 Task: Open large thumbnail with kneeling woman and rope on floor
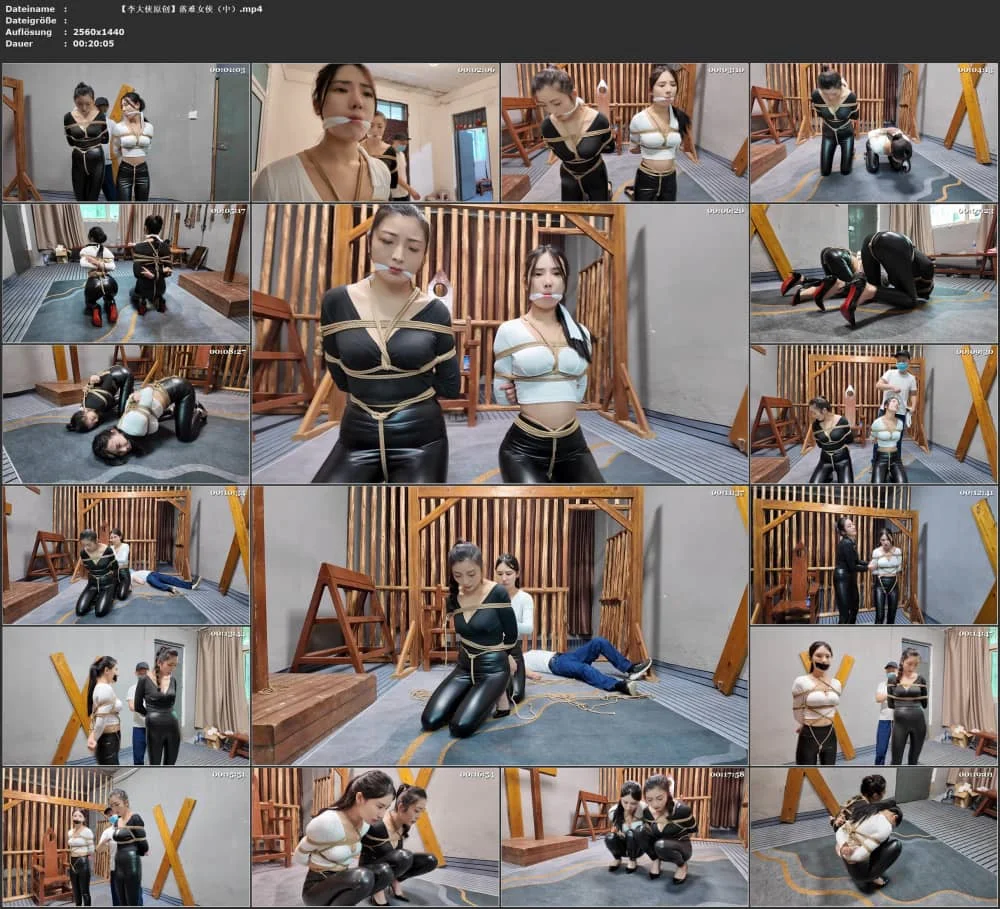click(499, 625)
